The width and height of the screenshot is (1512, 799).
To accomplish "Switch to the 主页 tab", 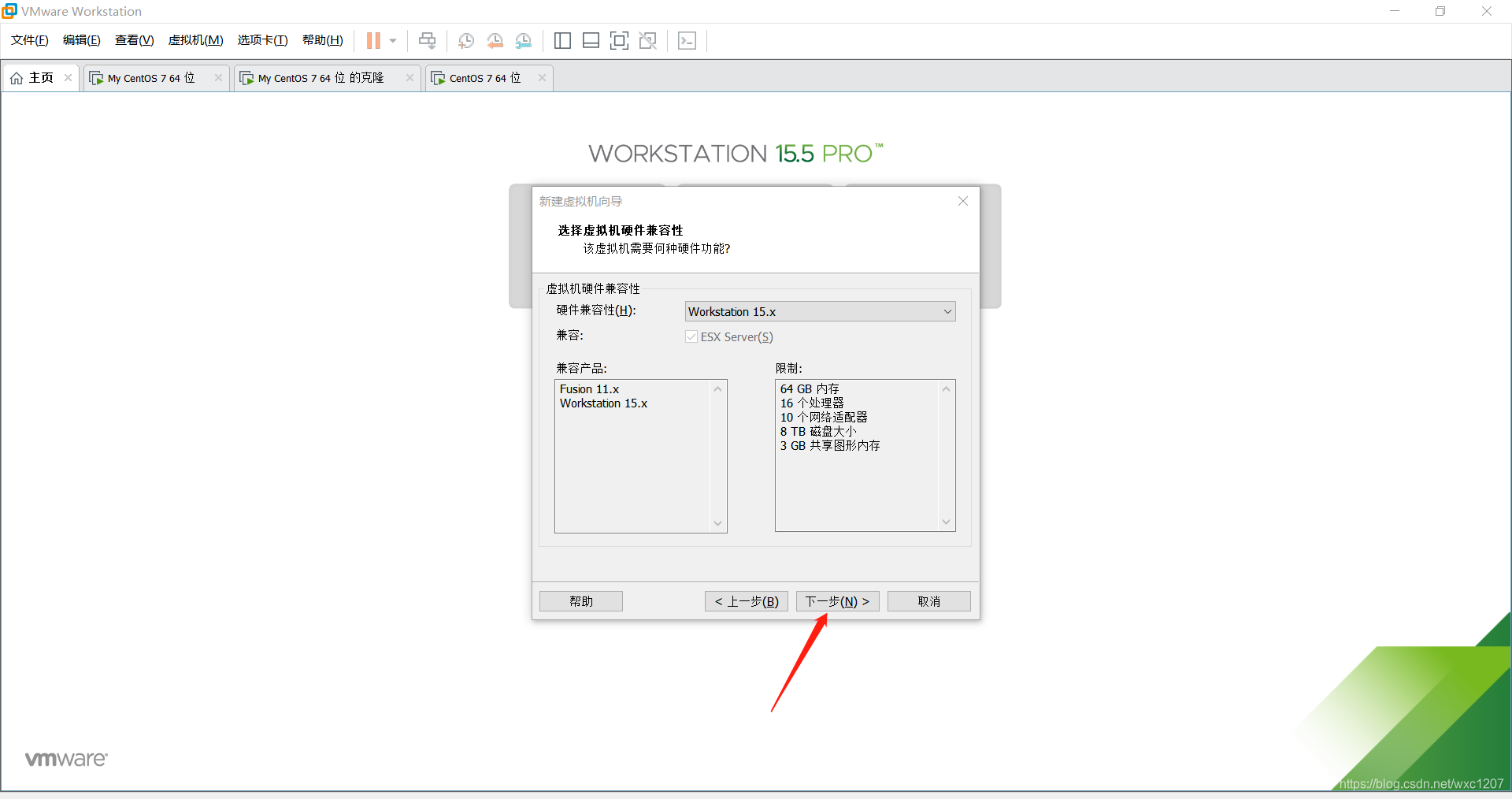I will click(42, 78).
